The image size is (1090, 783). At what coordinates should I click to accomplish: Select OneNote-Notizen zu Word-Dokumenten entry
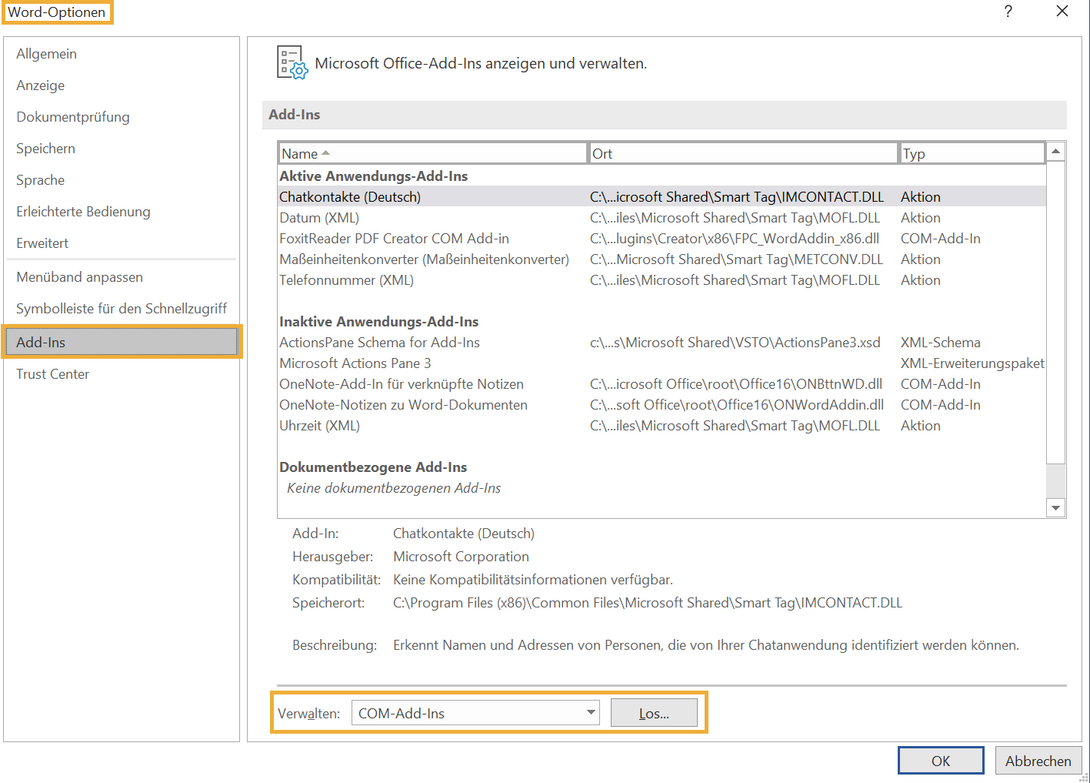tap(661, 405)
